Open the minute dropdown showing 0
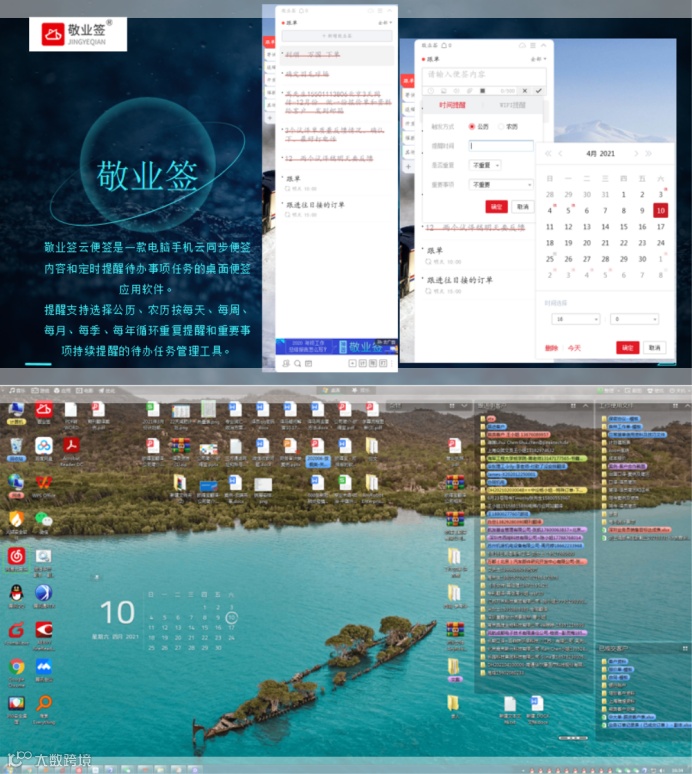Screen dimensions: 692x774 [x=634, y=319]
